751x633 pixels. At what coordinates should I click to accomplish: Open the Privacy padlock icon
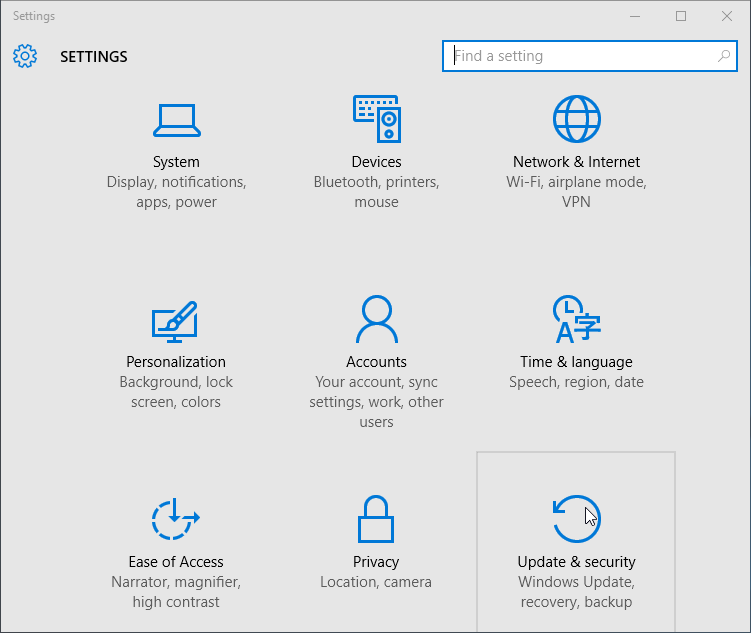pos(376,519)
